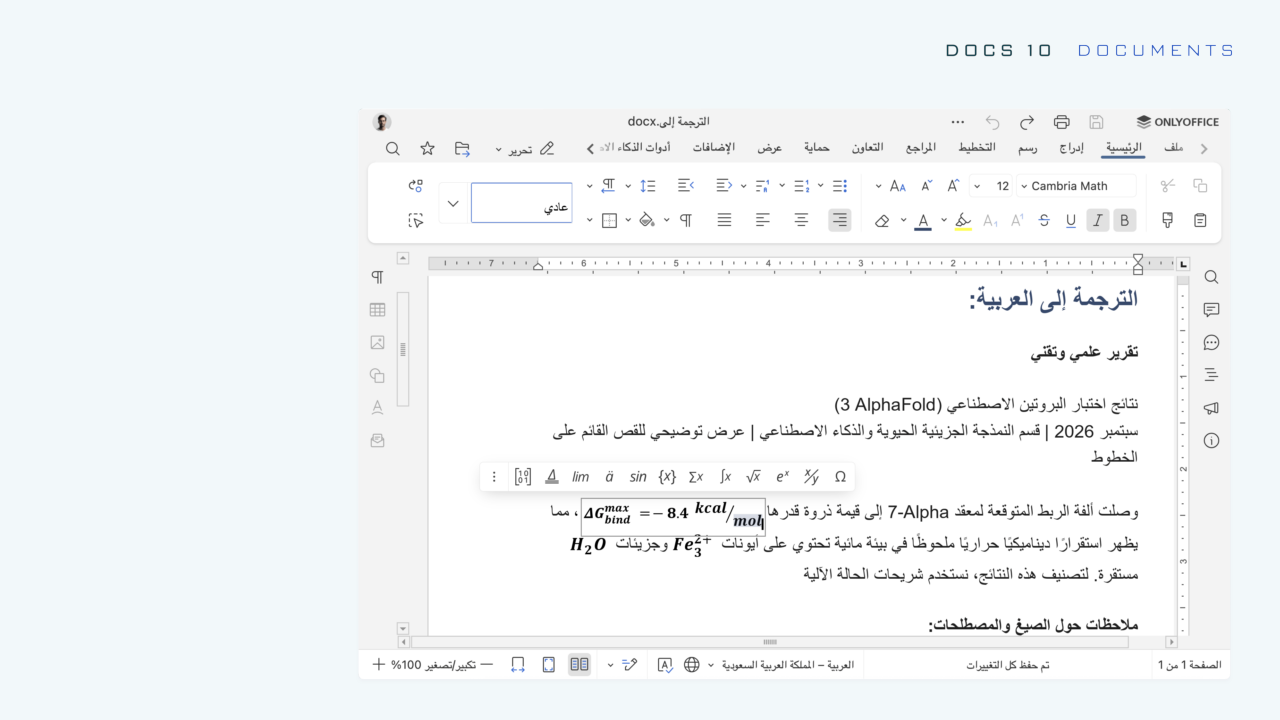This screenshot has height=720, width=1280.
Task: Click the highlight color yellow swatch
Action: coord(963,220)
